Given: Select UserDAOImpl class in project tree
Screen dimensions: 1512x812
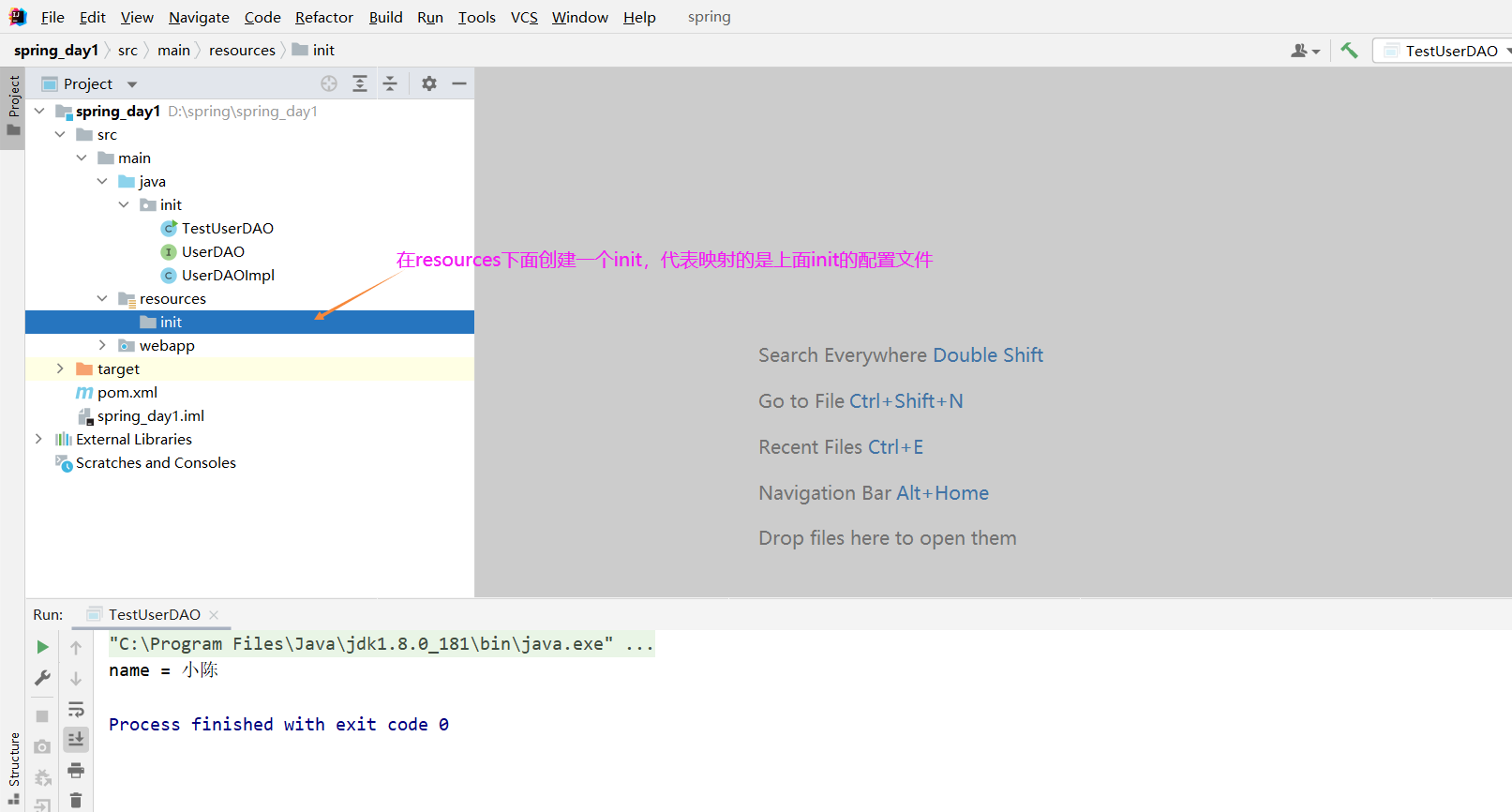Looking at the screenshot, I should pos(228,275).
